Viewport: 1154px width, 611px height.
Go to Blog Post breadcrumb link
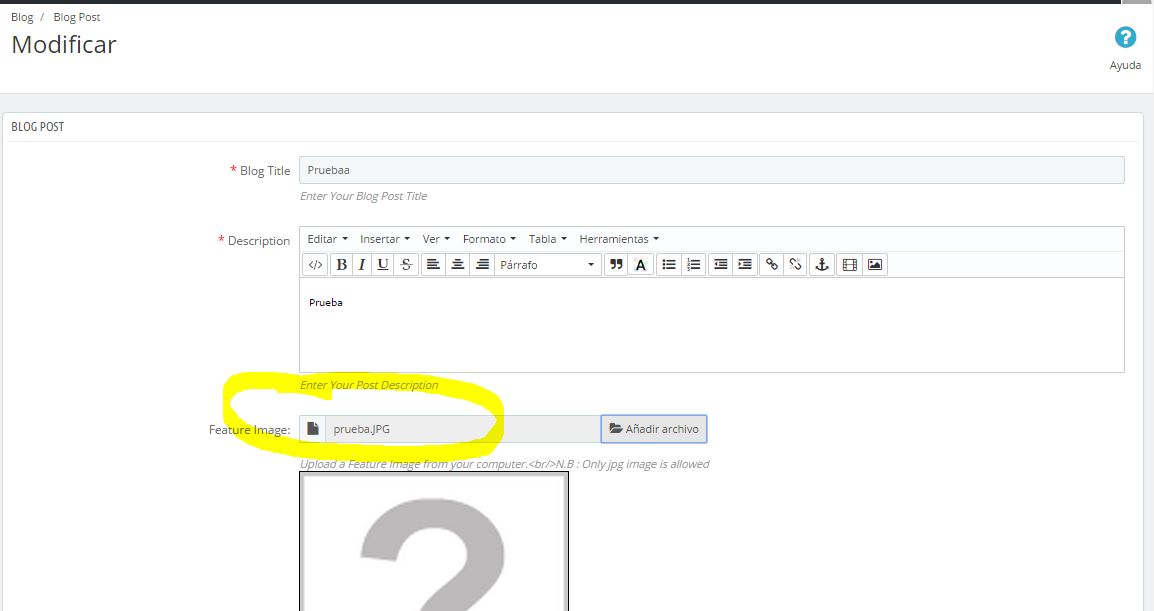[77, 17]
